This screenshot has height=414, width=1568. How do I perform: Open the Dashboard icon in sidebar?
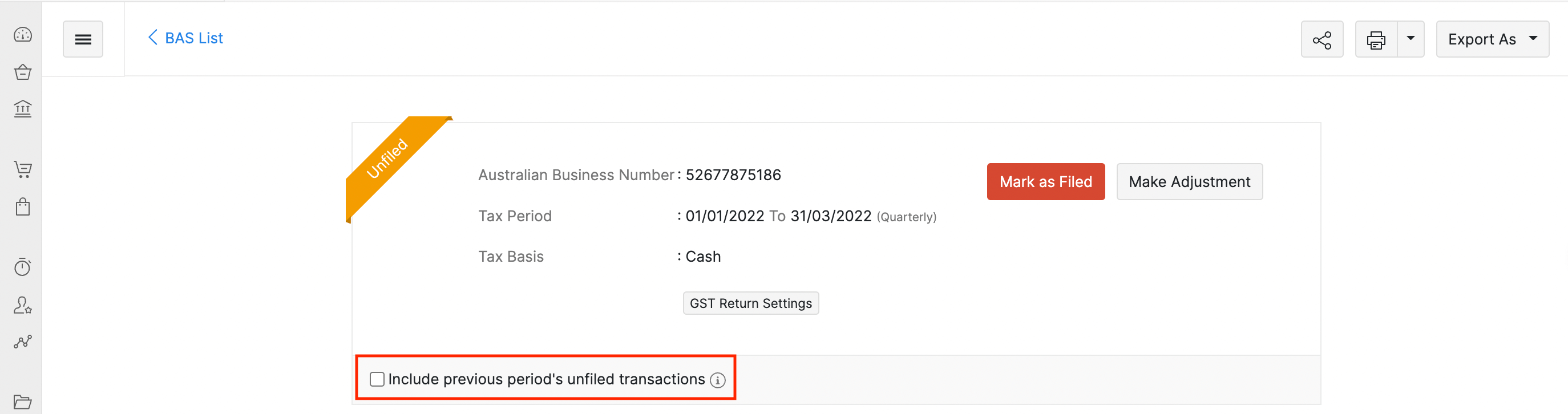22,35
